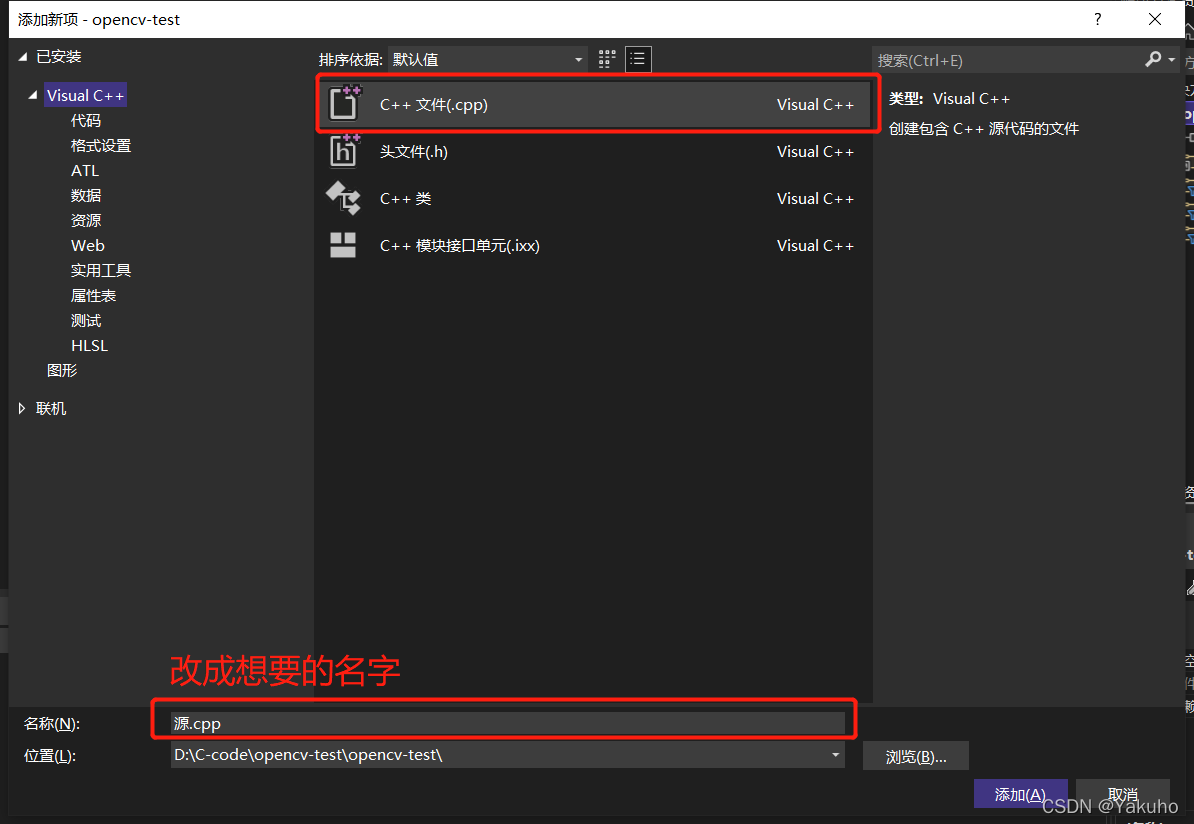
Task: Click the 位置 path field
Action: [507, 755]
